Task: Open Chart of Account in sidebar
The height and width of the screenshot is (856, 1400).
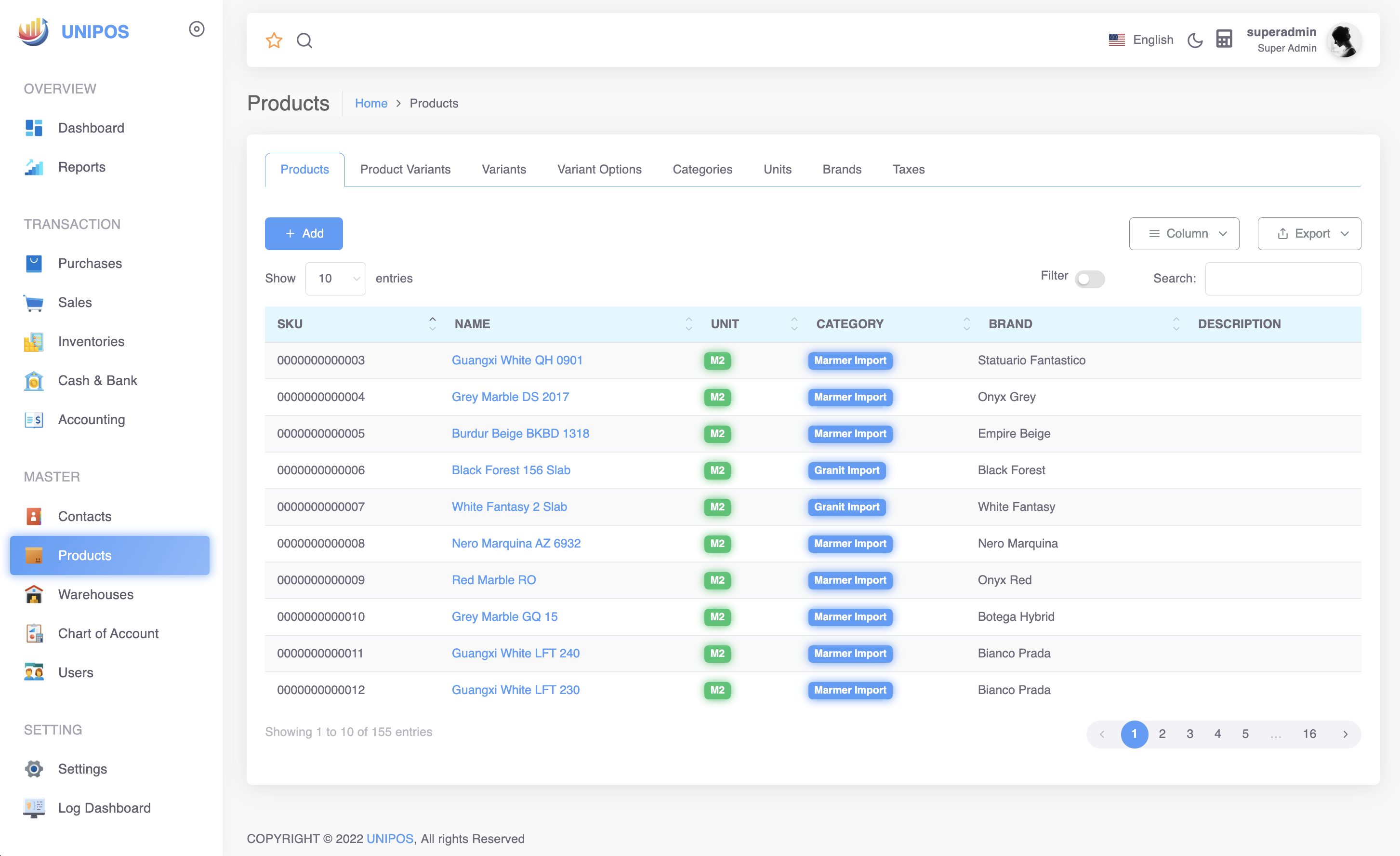Action: tap(110, 634)
